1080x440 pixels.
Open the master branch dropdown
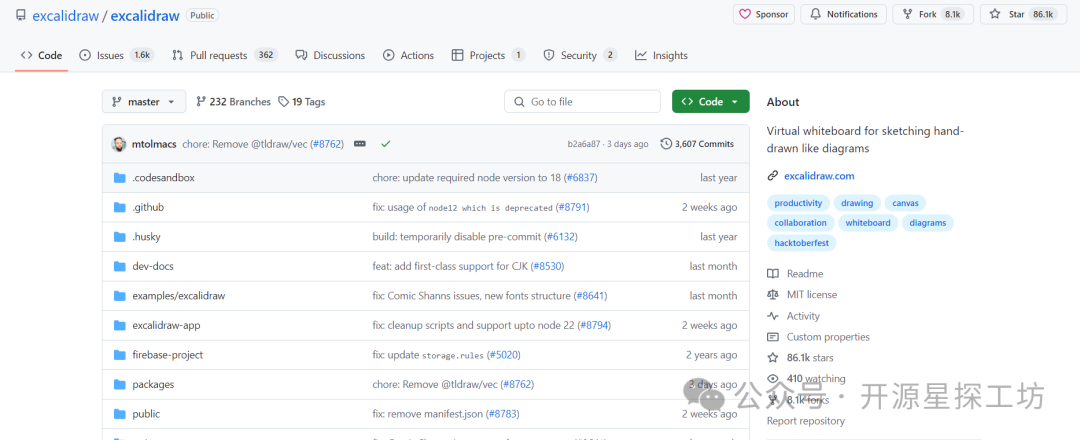pyautogui.click(x=144, y=101)
